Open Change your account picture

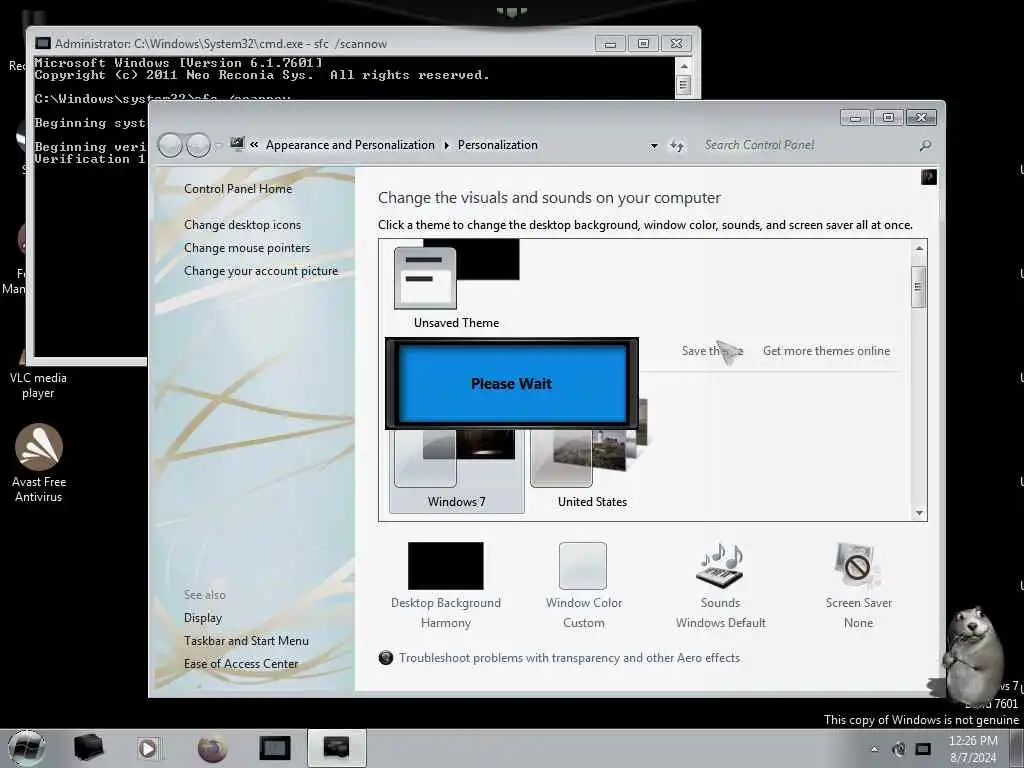coord(261,271)
